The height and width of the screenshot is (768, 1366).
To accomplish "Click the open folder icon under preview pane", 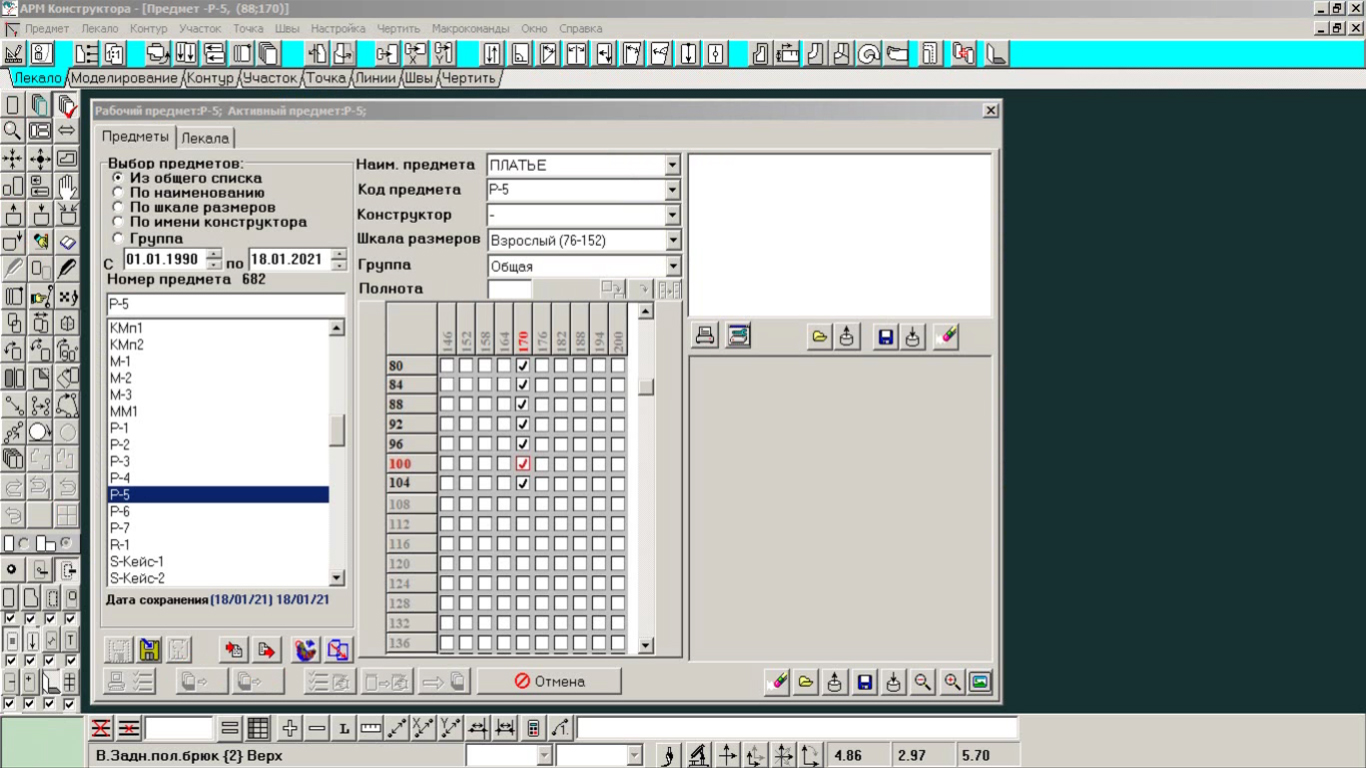I will click(819, 337).
